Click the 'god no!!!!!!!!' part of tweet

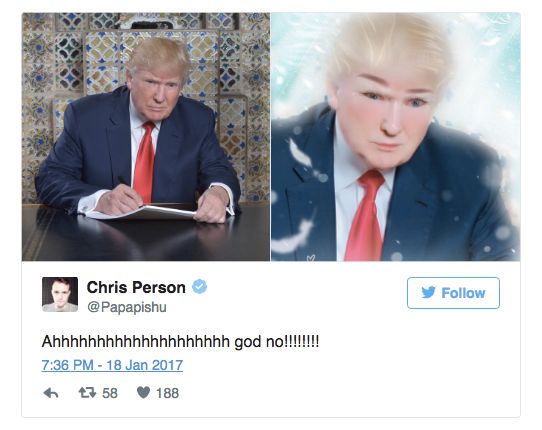pyautogui.click(x=277, y=342)
